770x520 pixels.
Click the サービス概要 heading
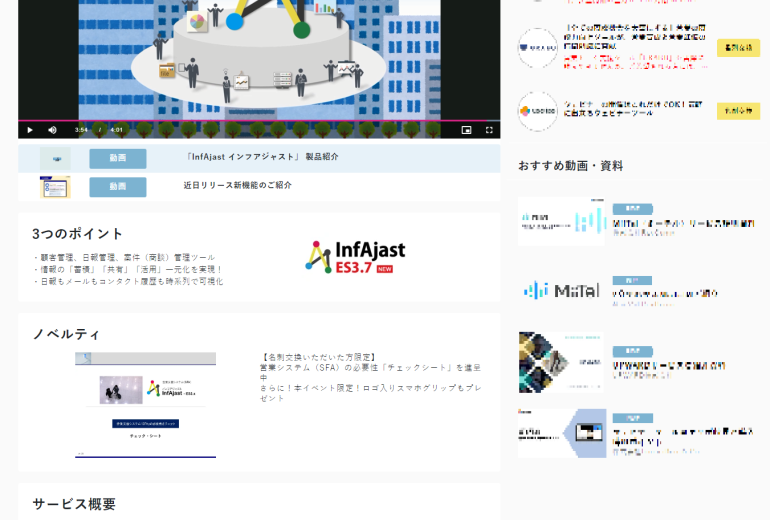74,504
